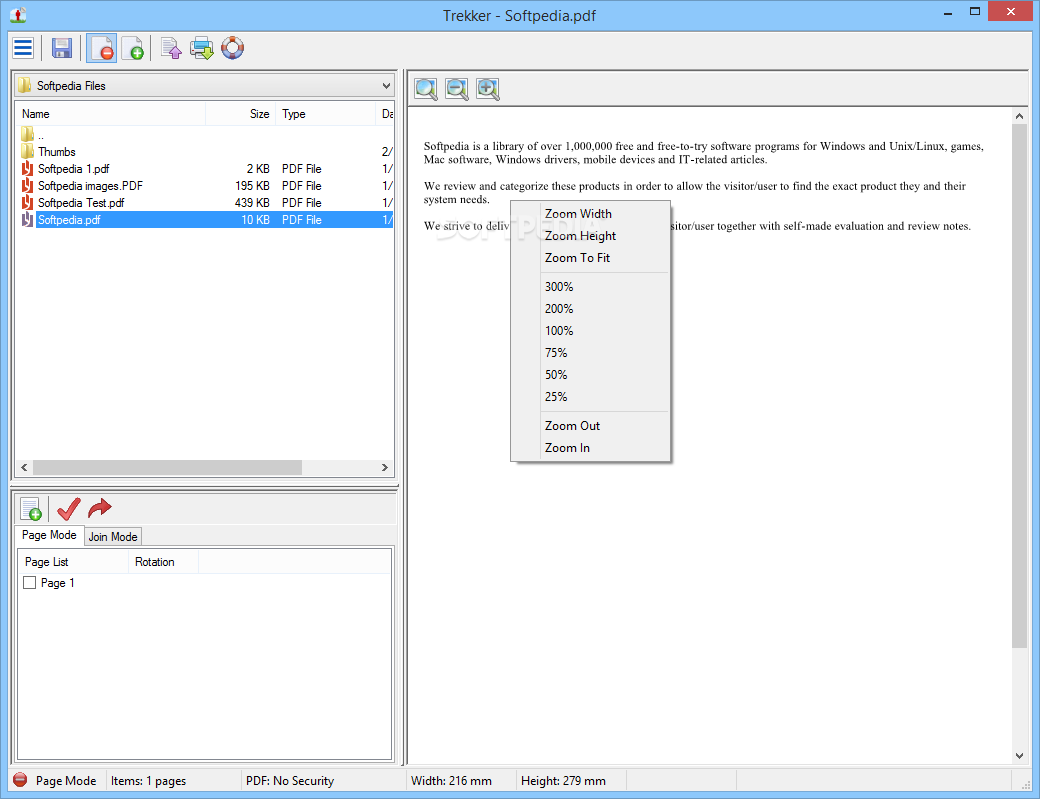Expand the Softpedia Files folder dropdown

point(386,86)
